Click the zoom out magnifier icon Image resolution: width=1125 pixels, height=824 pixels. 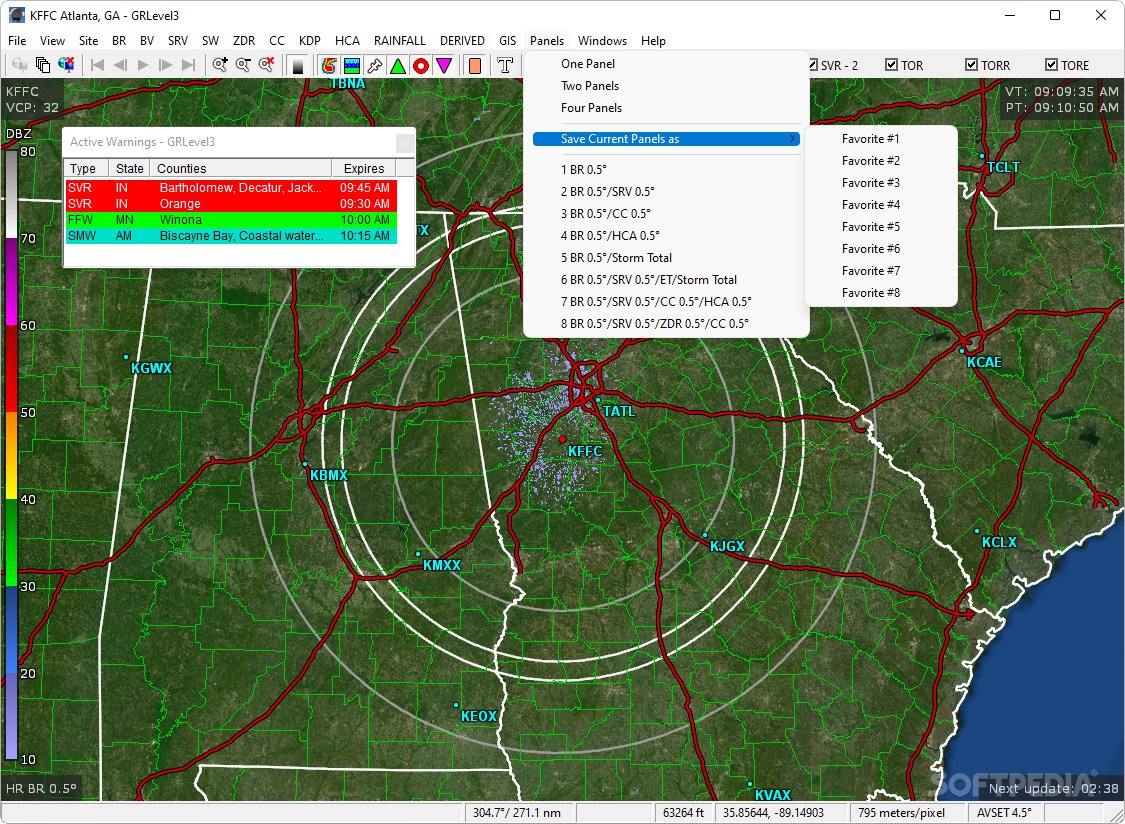[243, 65]
